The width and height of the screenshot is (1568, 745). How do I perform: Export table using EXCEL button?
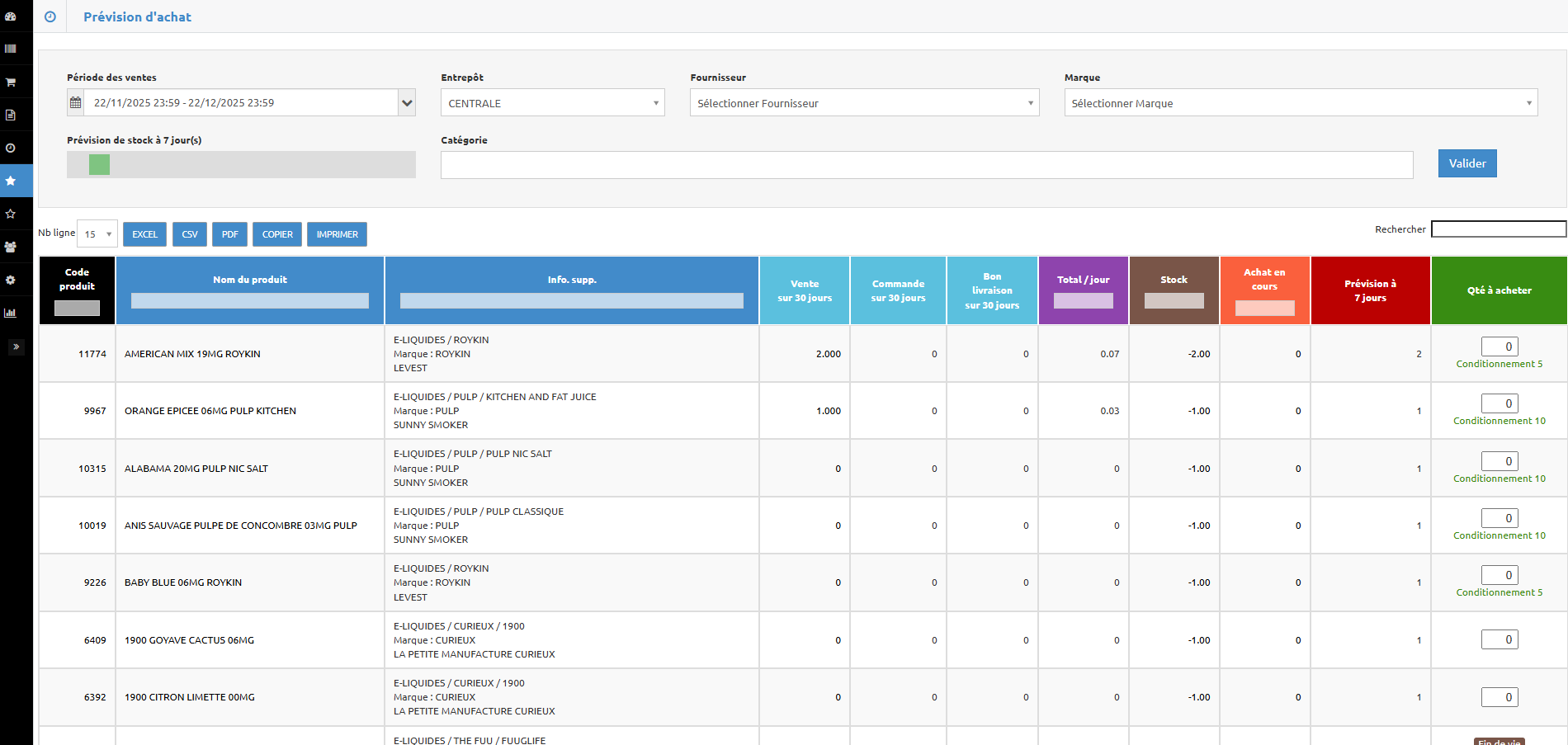point(144,234)
